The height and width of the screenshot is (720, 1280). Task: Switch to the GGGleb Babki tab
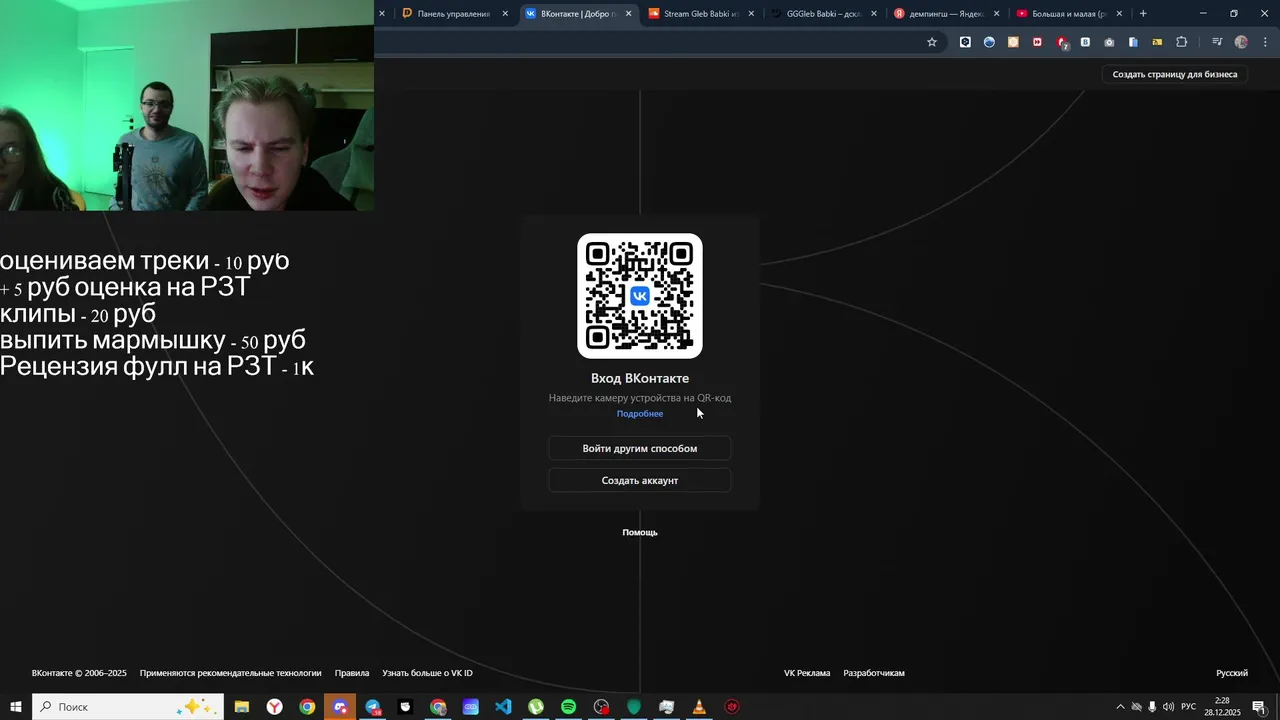pos(823,14)
